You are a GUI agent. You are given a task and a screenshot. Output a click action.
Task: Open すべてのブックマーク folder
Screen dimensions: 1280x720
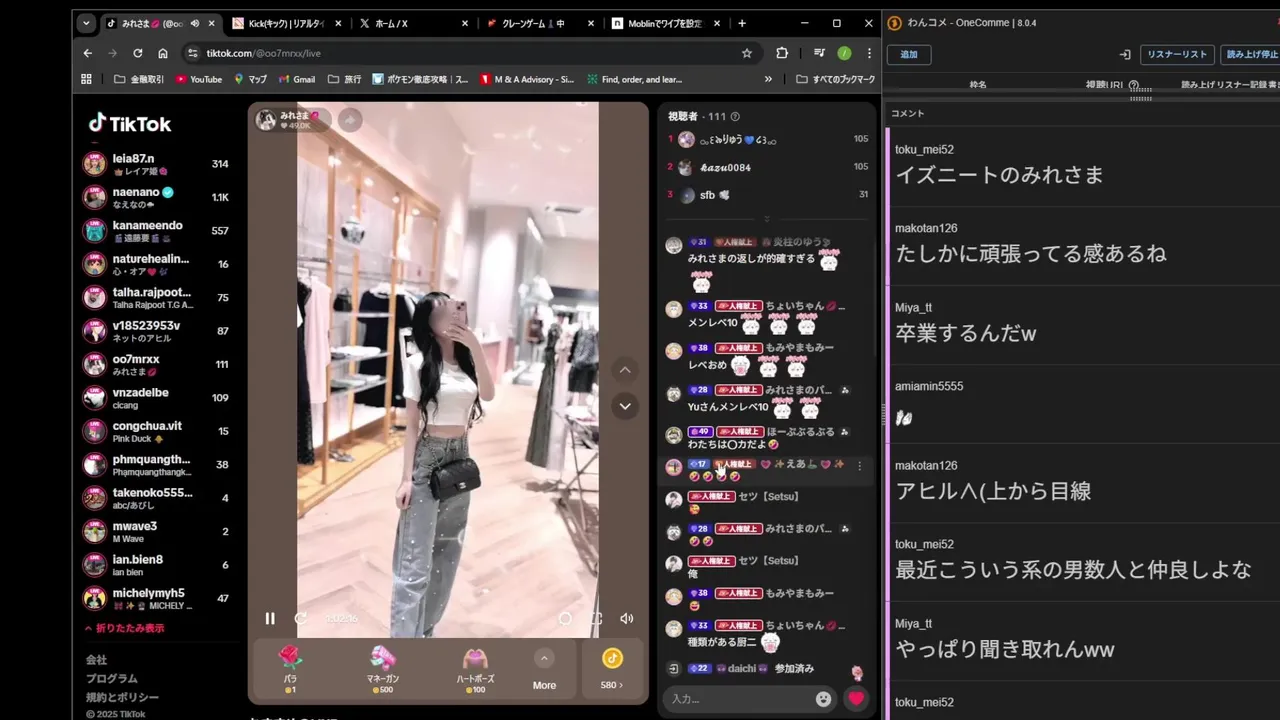click(836, 79)
